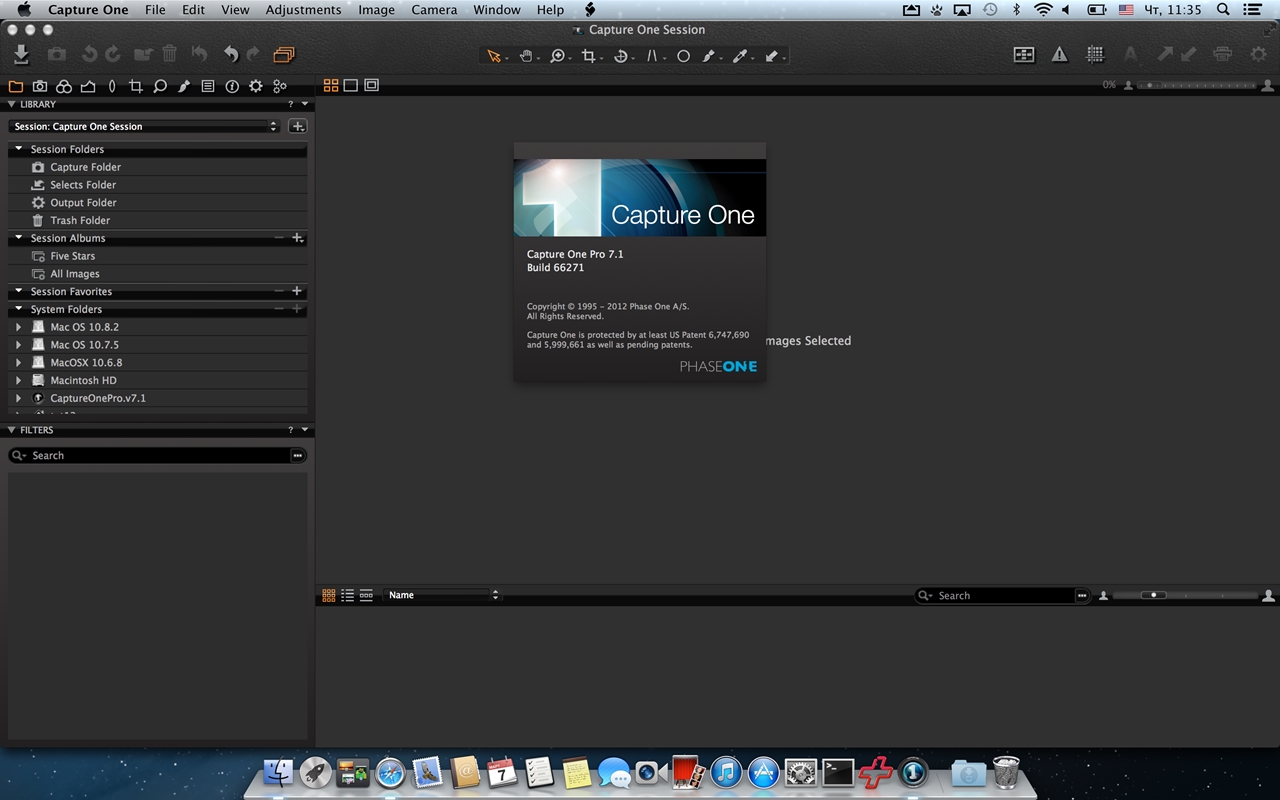Add a new Session Album with plus
Image resolution: width=1280 pixels, height=800 pixels.
coord(297,238)
